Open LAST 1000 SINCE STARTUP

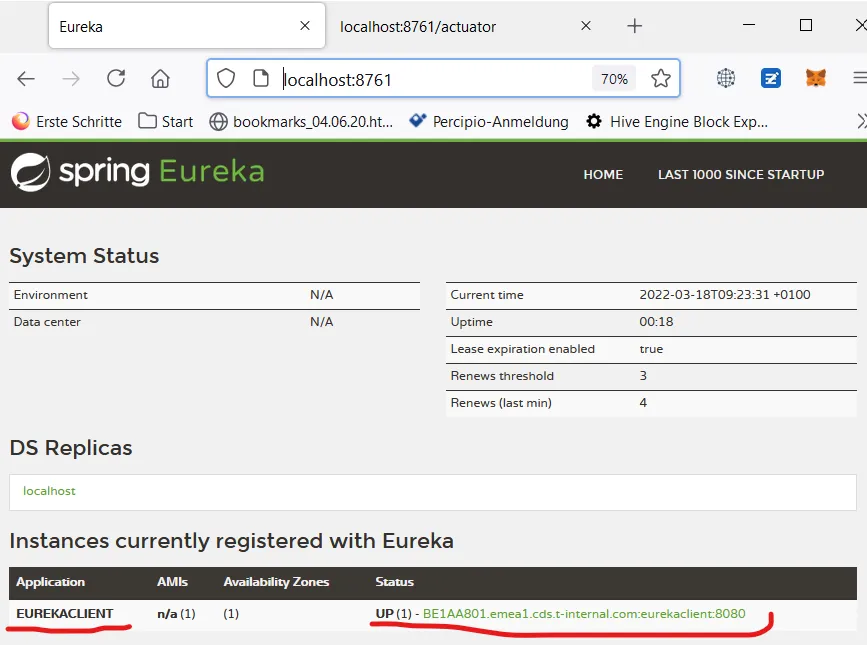pos(741,175)
